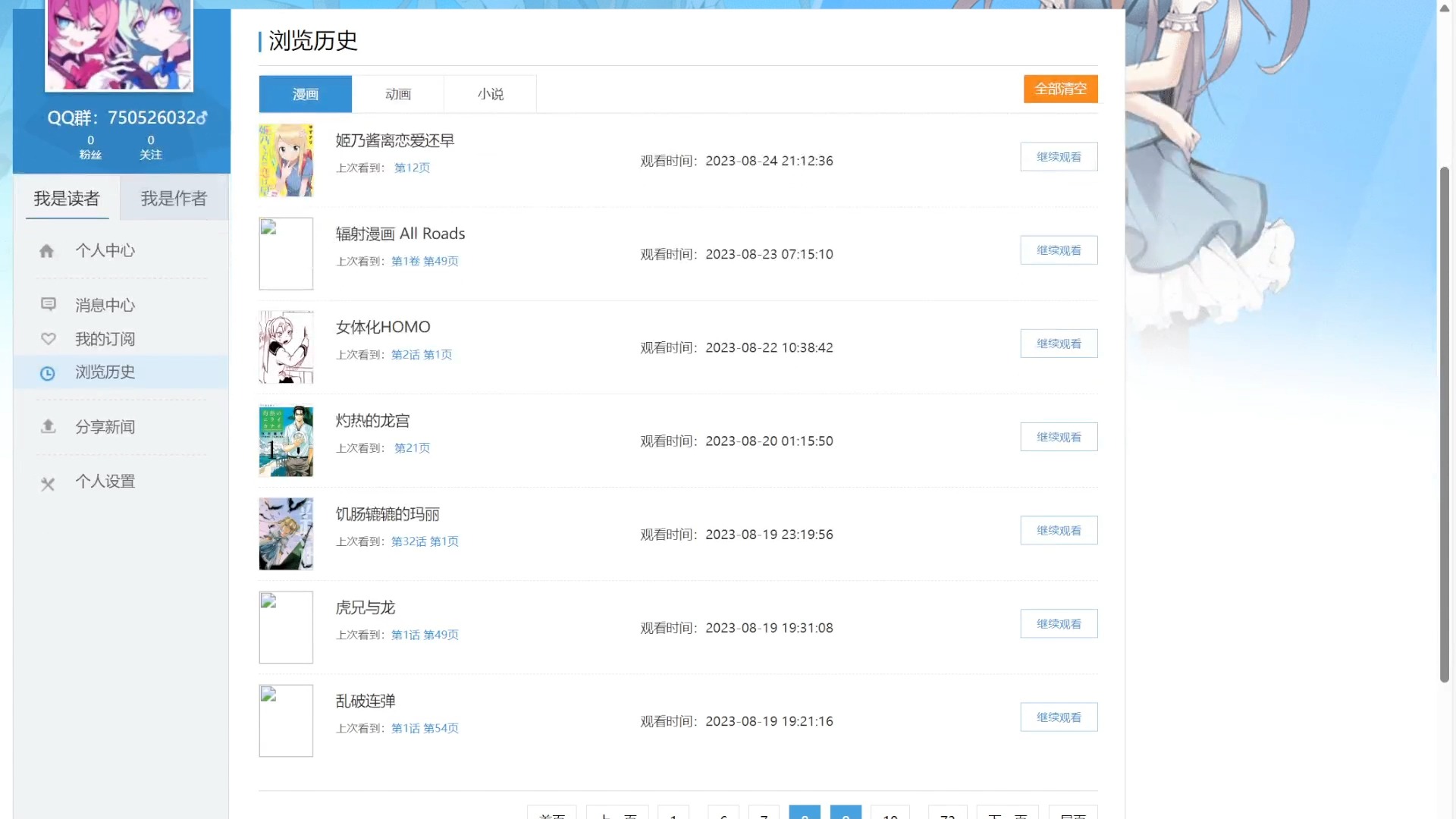Click 继续观看 for 辐射漫画 All Roads
Image resolution: width=1456 pixels, height=819 pixels.
point(1059,250)
